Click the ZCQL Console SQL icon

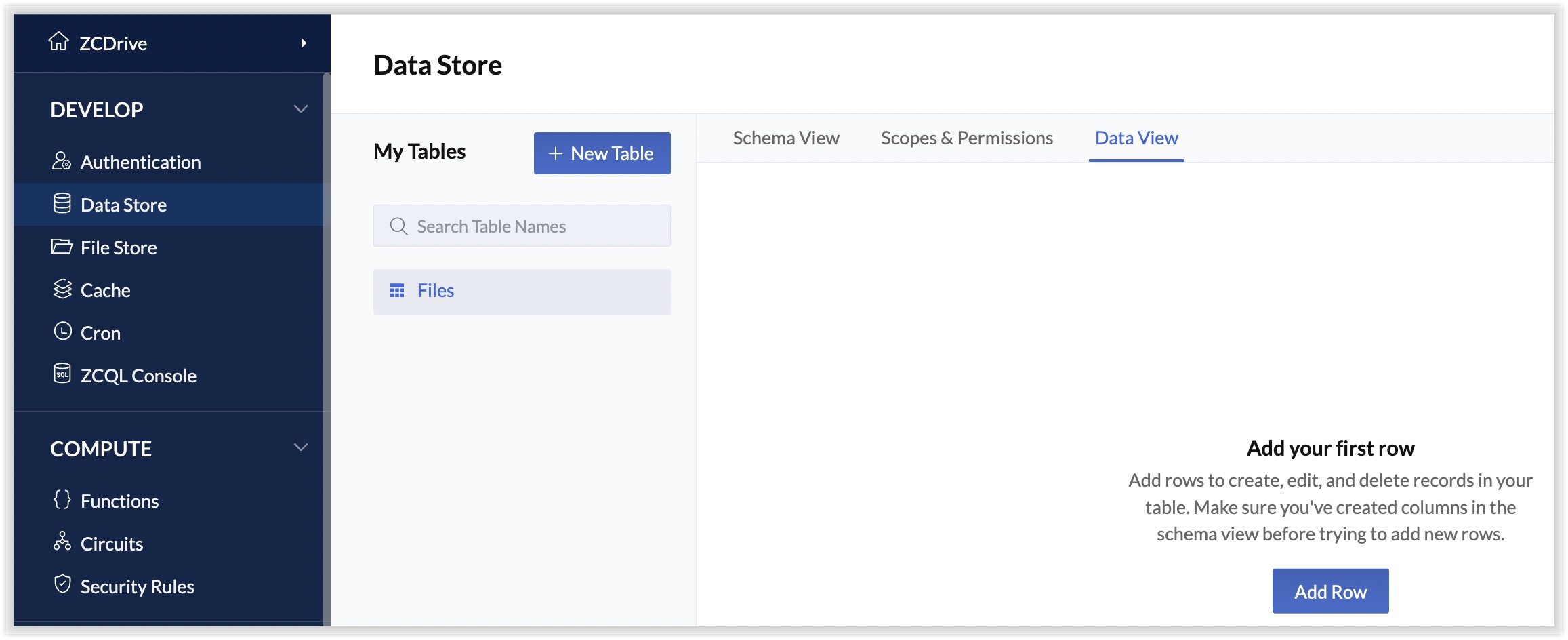coord(62,374)
